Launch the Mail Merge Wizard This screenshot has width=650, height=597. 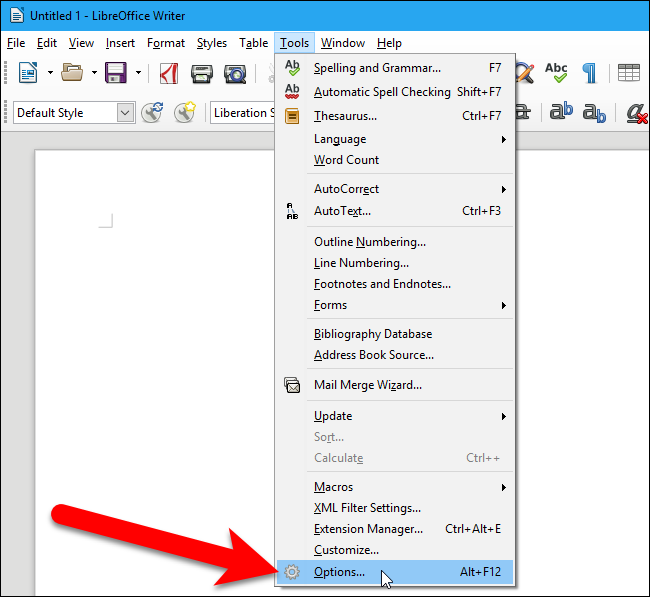pos(395,385)
